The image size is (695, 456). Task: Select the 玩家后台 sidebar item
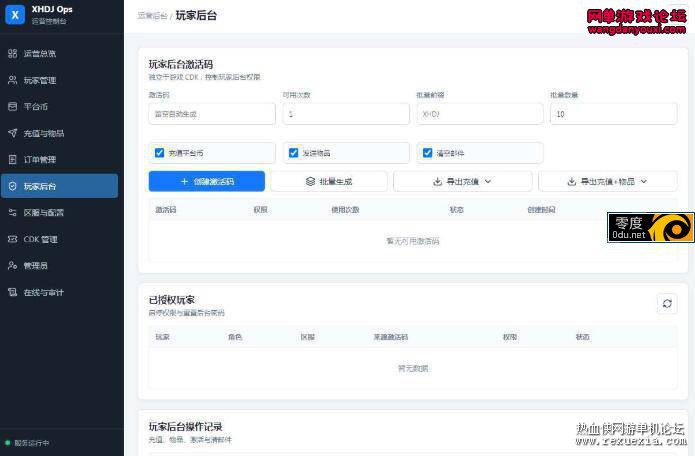[59, 186]
